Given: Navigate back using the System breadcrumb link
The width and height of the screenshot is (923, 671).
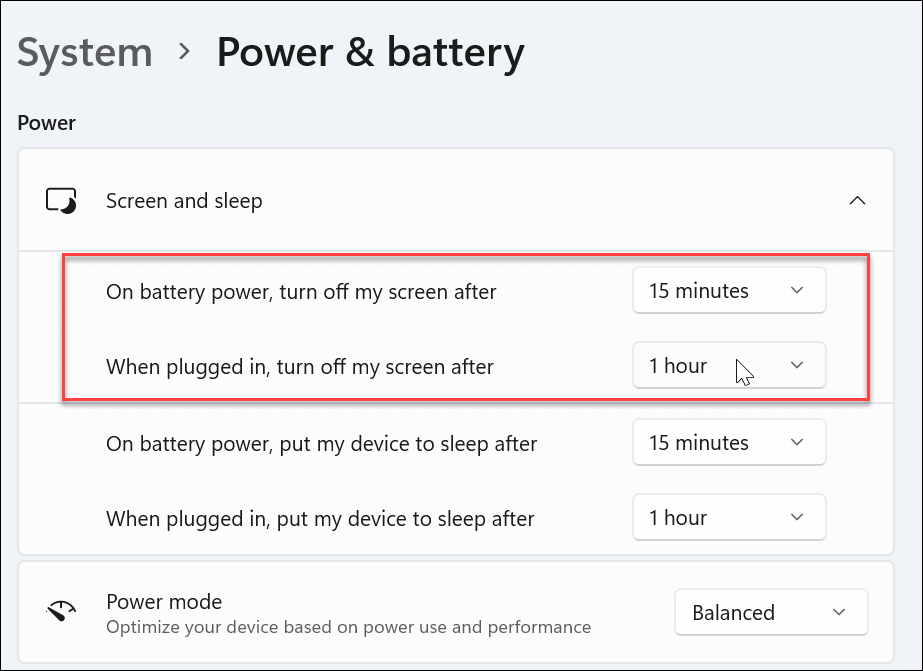Looking at the screenshot, I should click(84, 52).
